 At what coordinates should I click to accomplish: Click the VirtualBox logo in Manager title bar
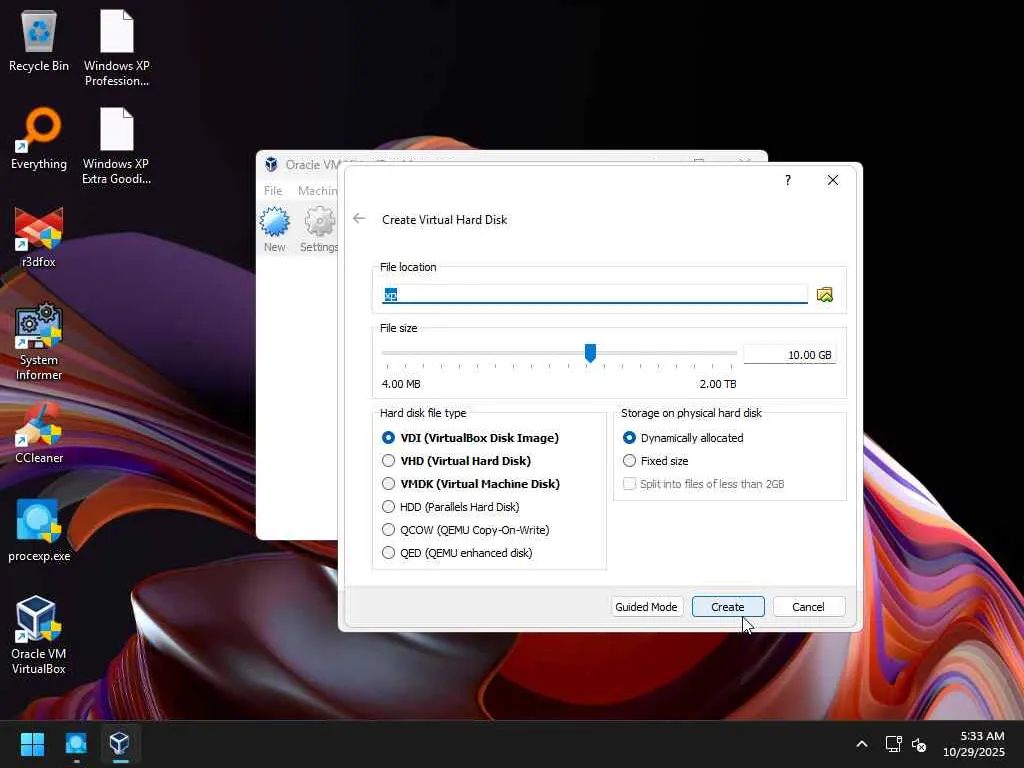[271, 165]
